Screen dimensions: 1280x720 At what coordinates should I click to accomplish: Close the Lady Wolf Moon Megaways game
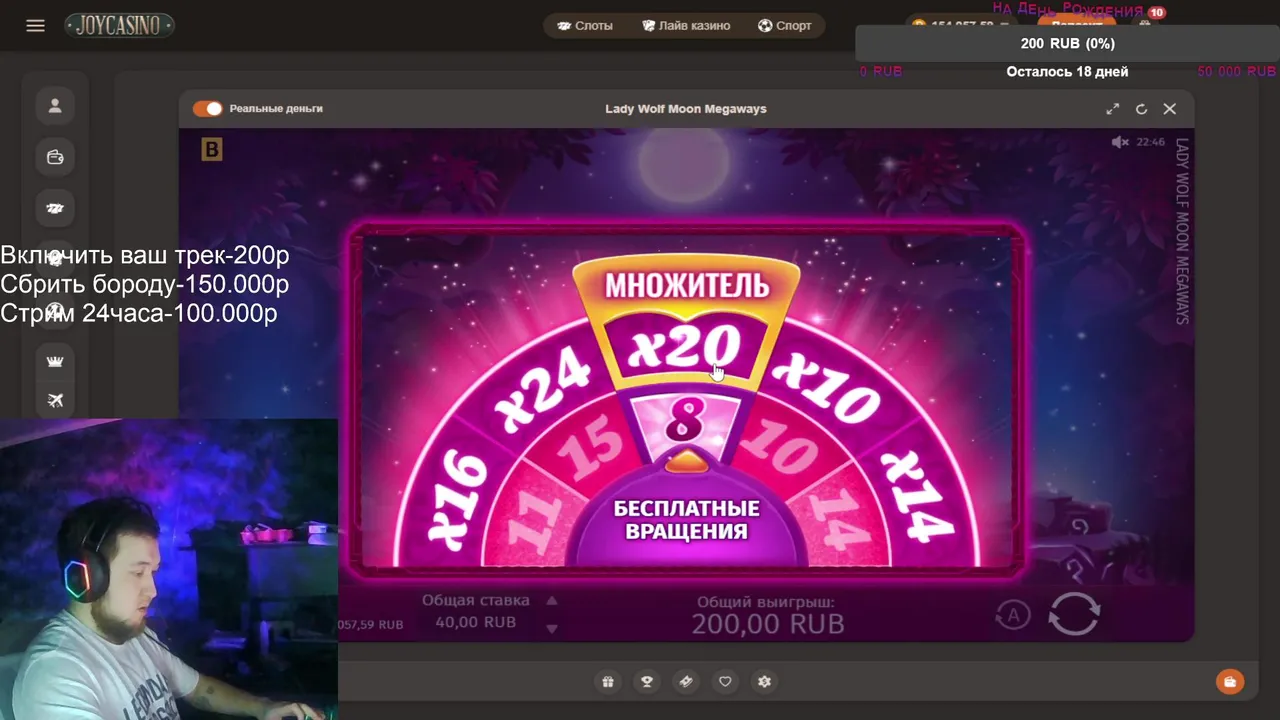1170,108
